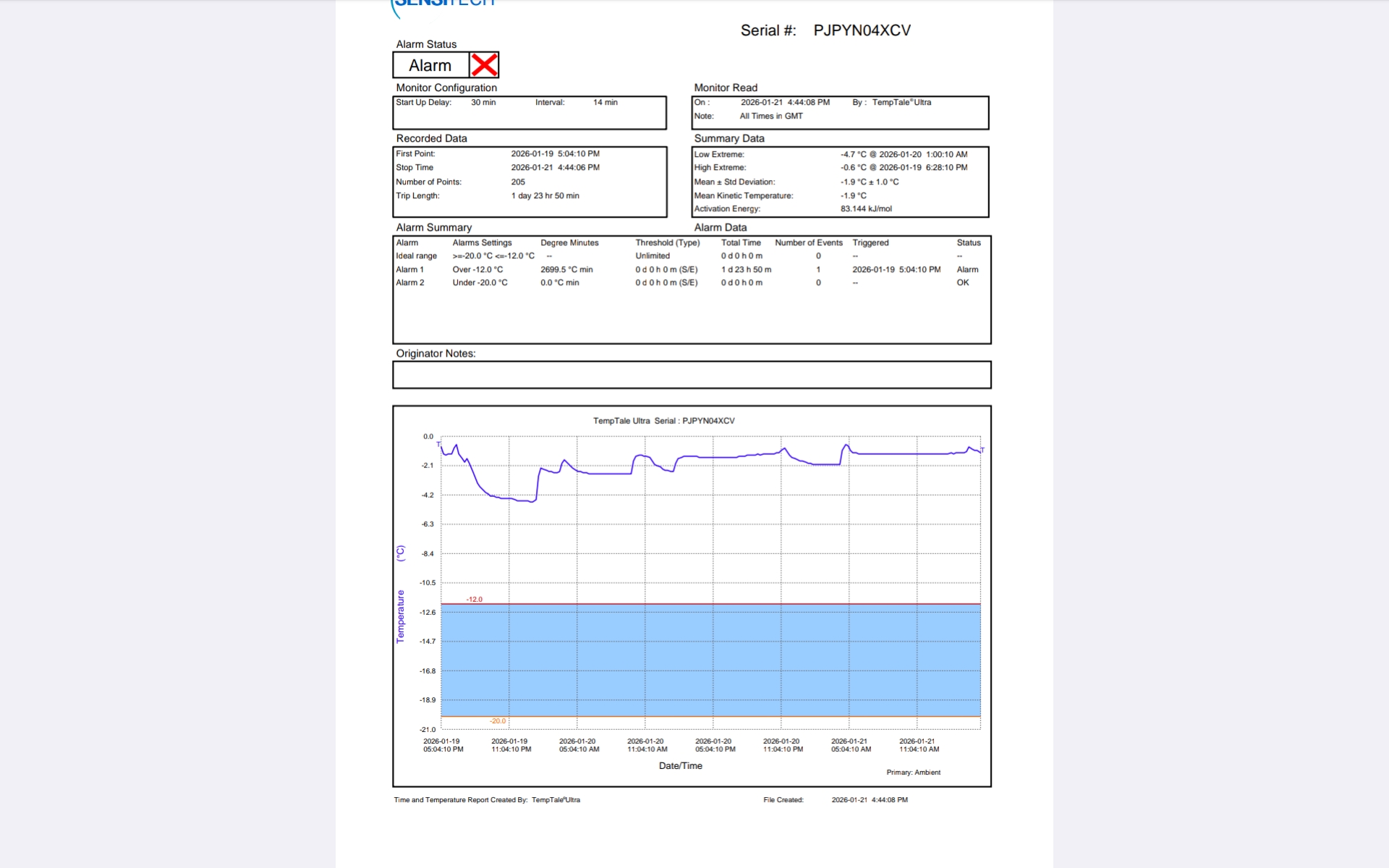Click the blue ideal range shaded area
The width and height of the screenshot is (1389, 868).
709,660
